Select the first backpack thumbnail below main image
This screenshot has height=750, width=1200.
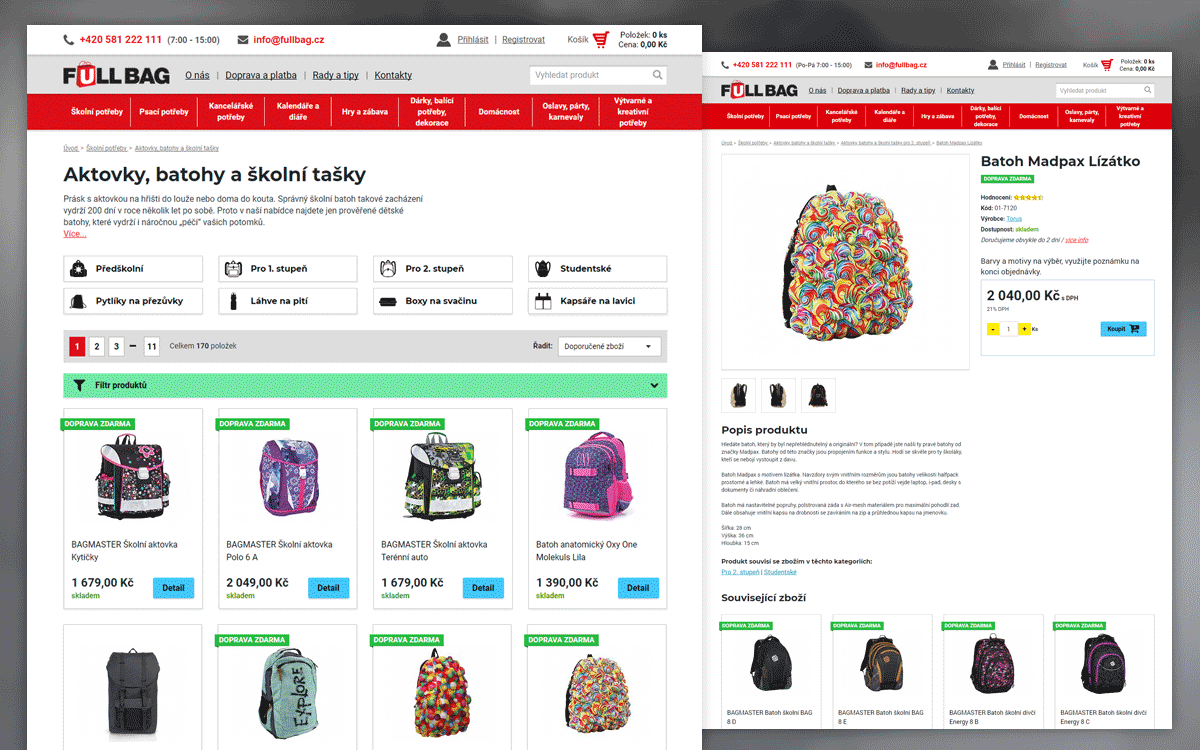coord(739,395)
